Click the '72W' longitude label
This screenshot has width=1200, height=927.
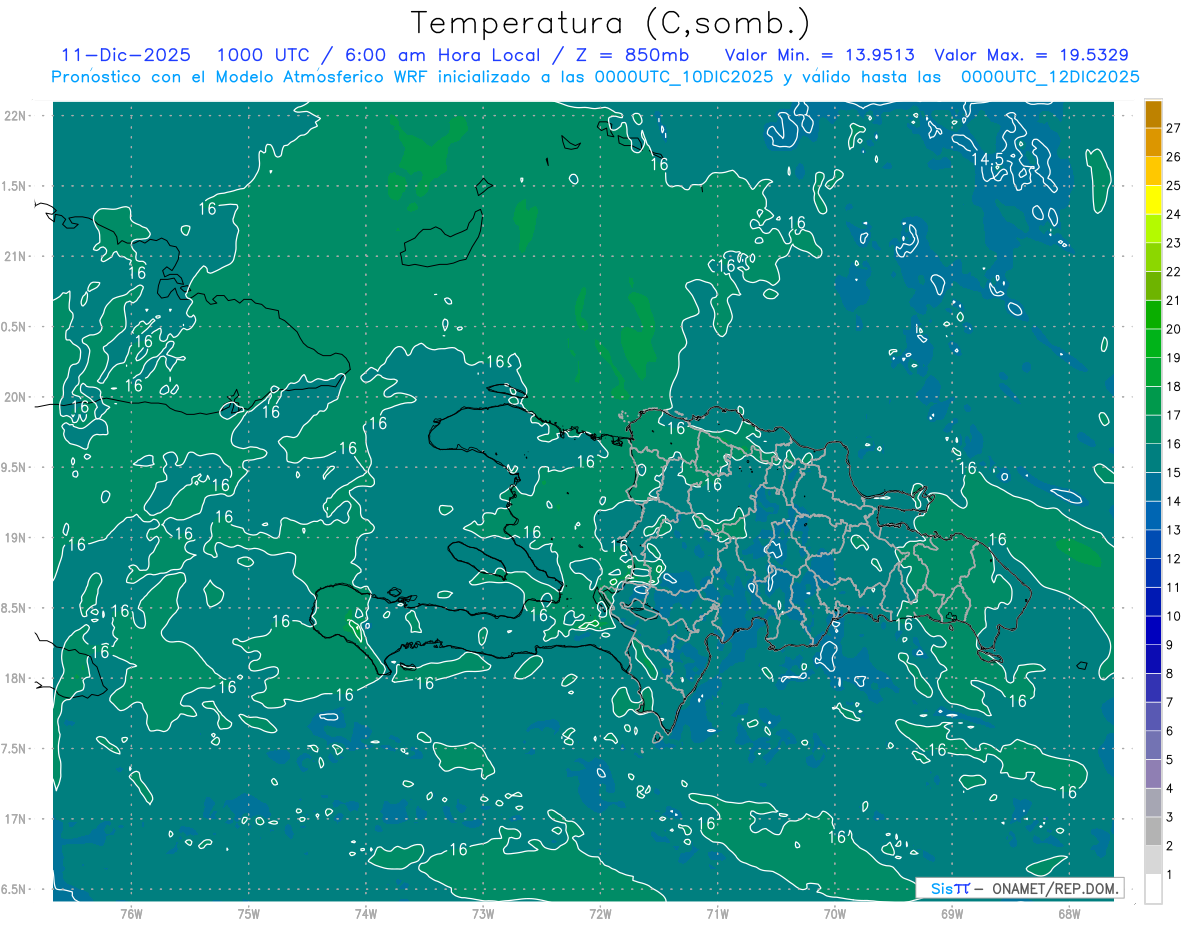coord(600,913)
